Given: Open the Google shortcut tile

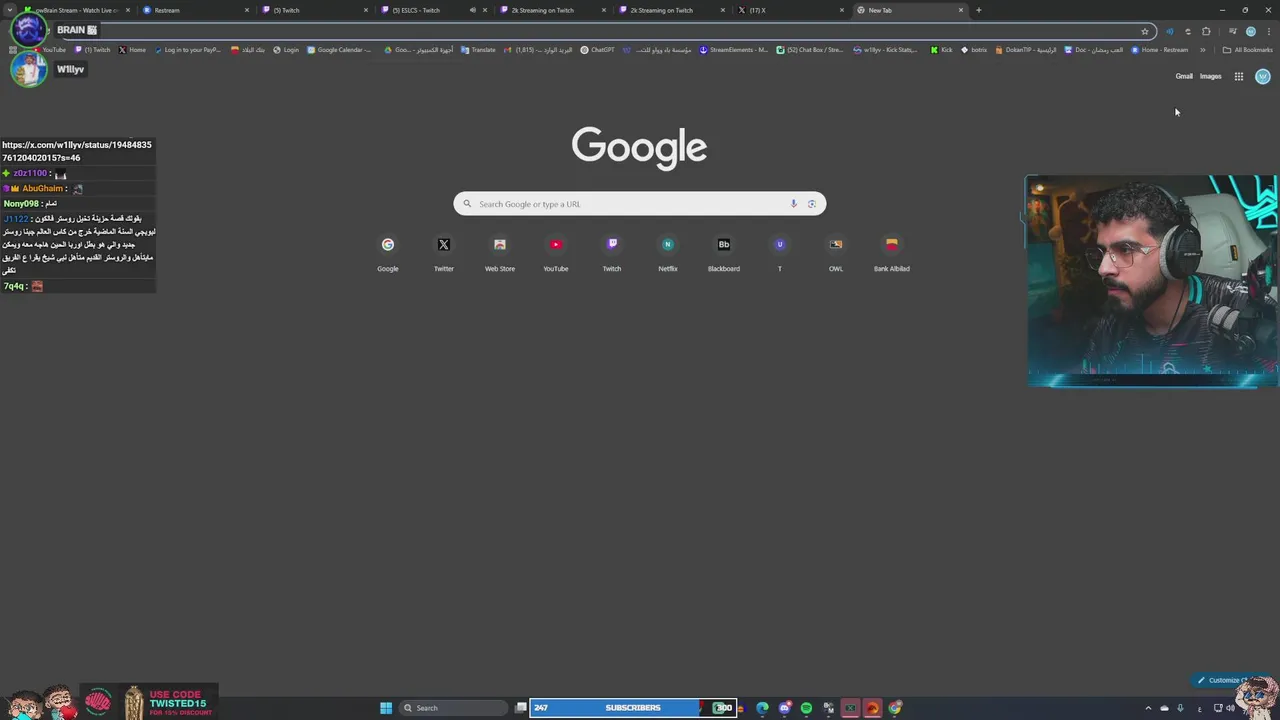Looking at the screenshot, I should (x=388, y=254).
